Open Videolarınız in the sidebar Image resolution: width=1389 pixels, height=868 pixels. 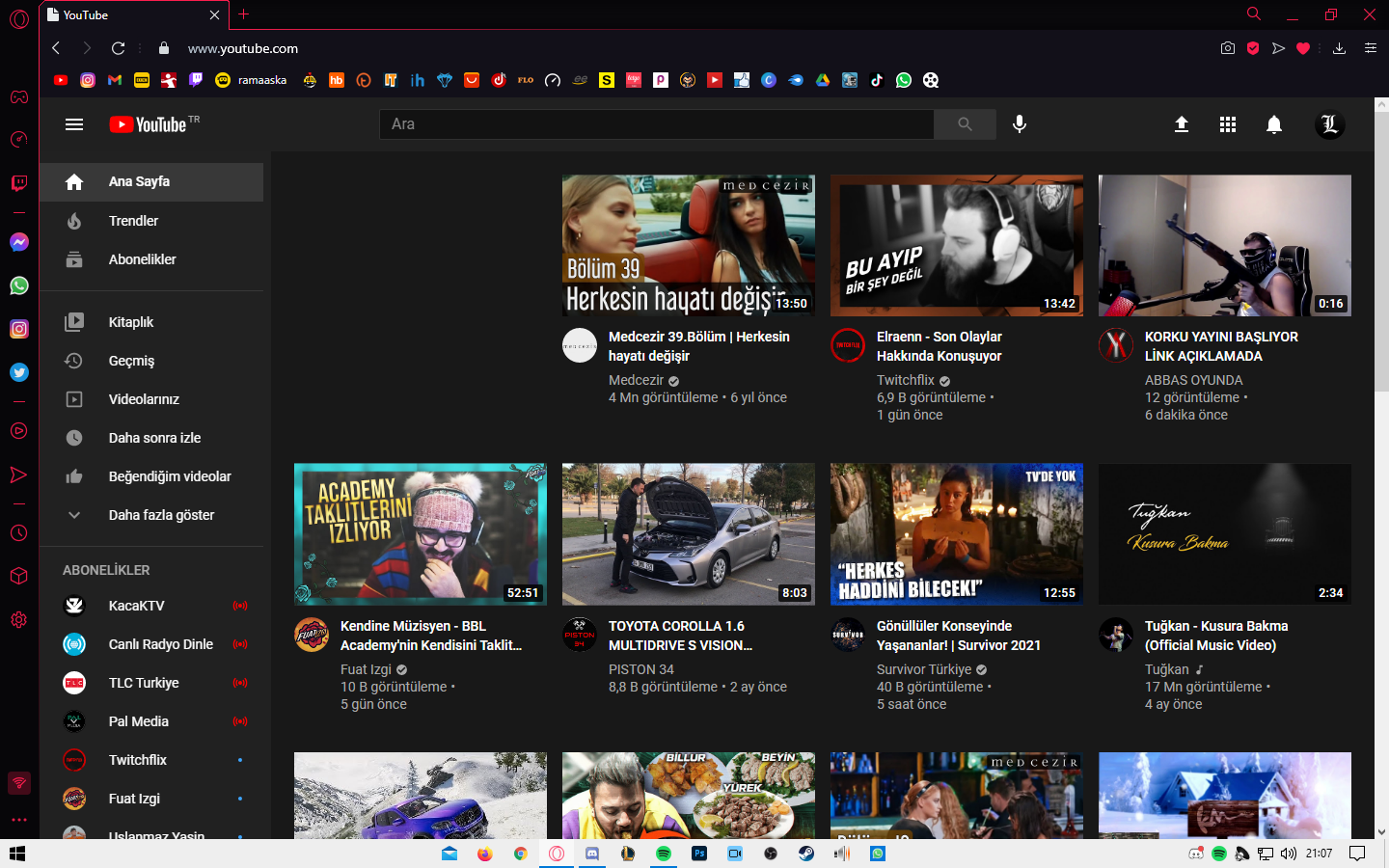pyautogui.click(x=151, y=399)
